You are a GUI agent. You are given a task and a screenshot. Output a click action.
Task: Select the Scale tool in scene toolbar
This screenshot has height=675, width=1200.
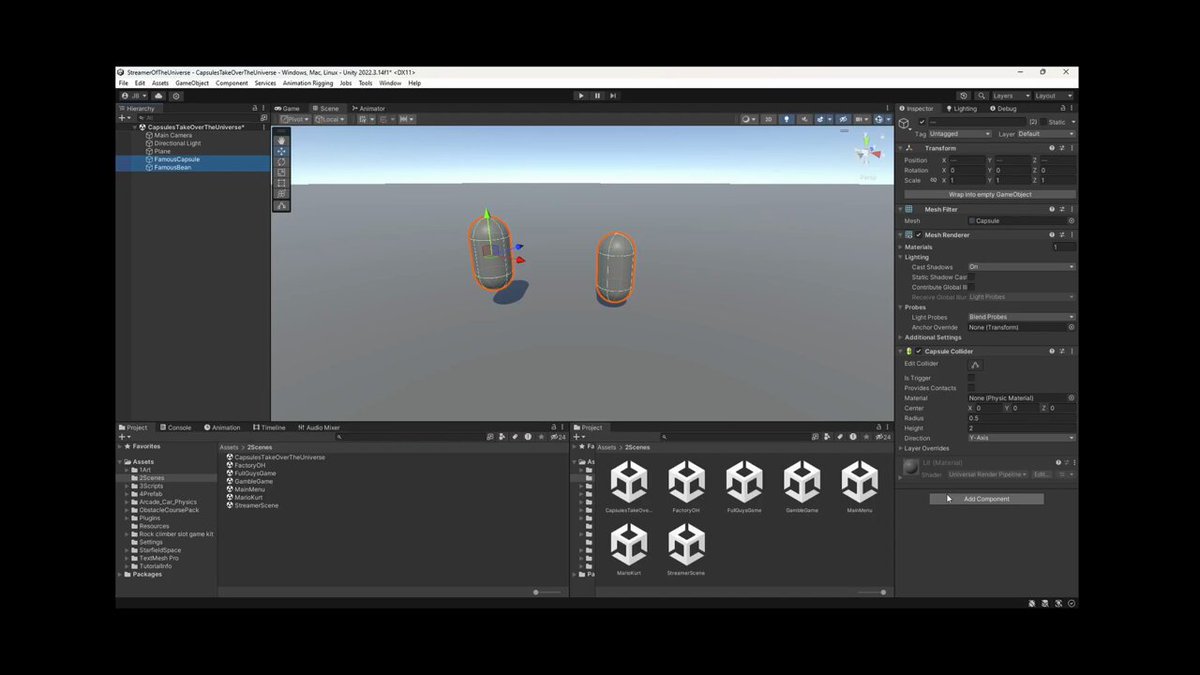click(x=281, y=173)
